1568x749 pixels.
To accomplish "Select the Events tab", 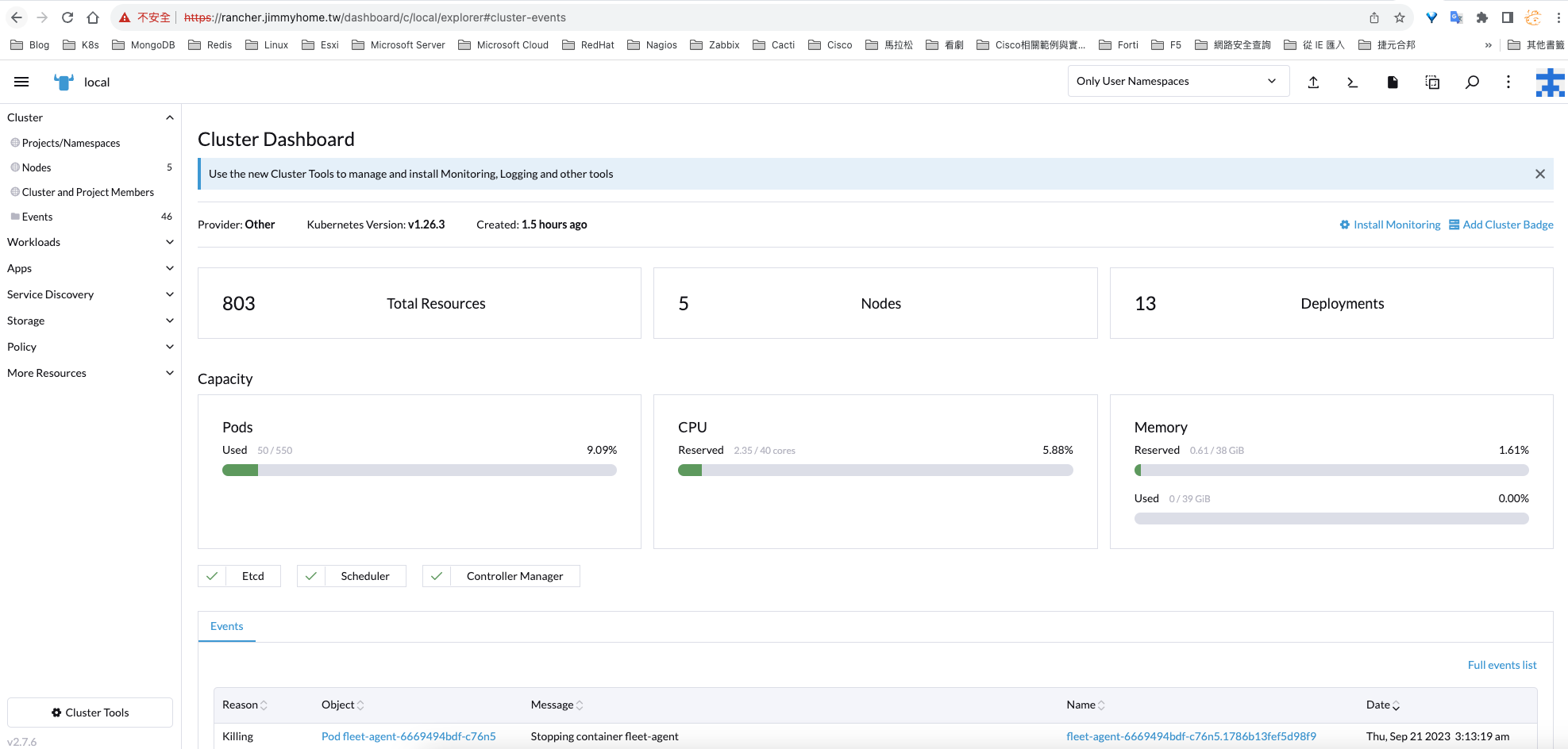I will click(227, 626).
